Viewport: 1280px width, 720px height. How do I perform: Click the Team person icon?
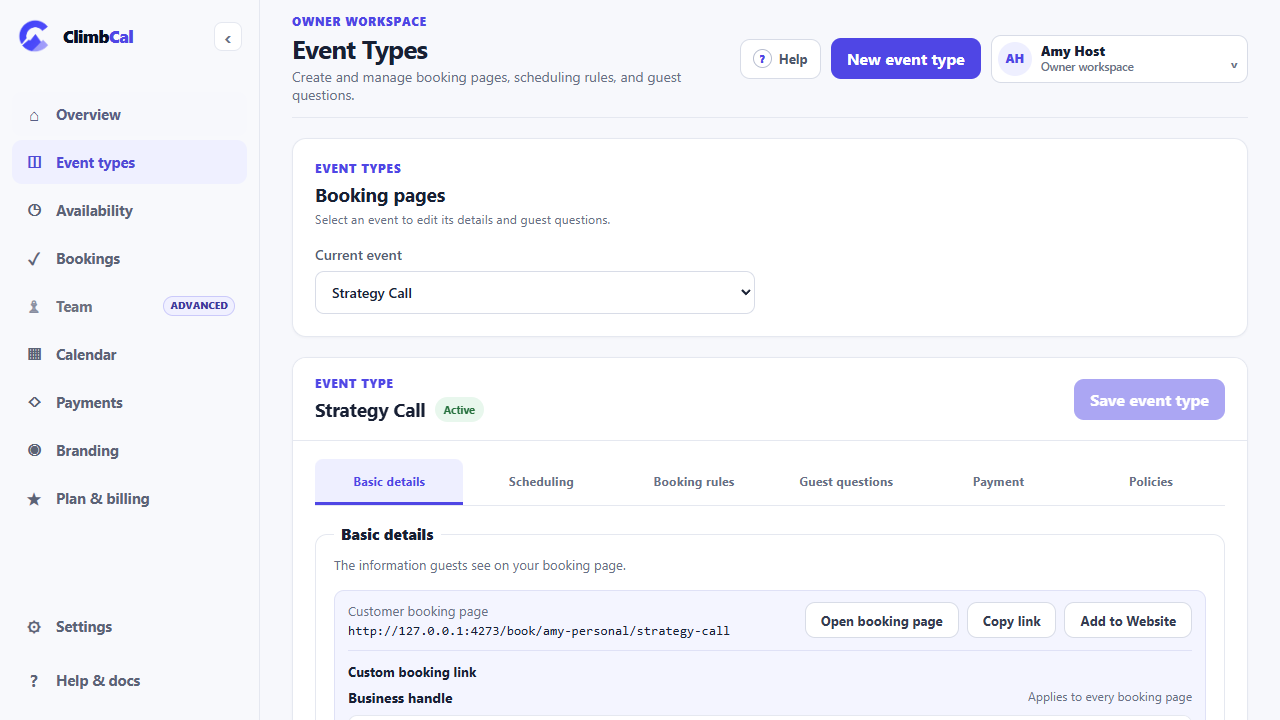point(35,307)
